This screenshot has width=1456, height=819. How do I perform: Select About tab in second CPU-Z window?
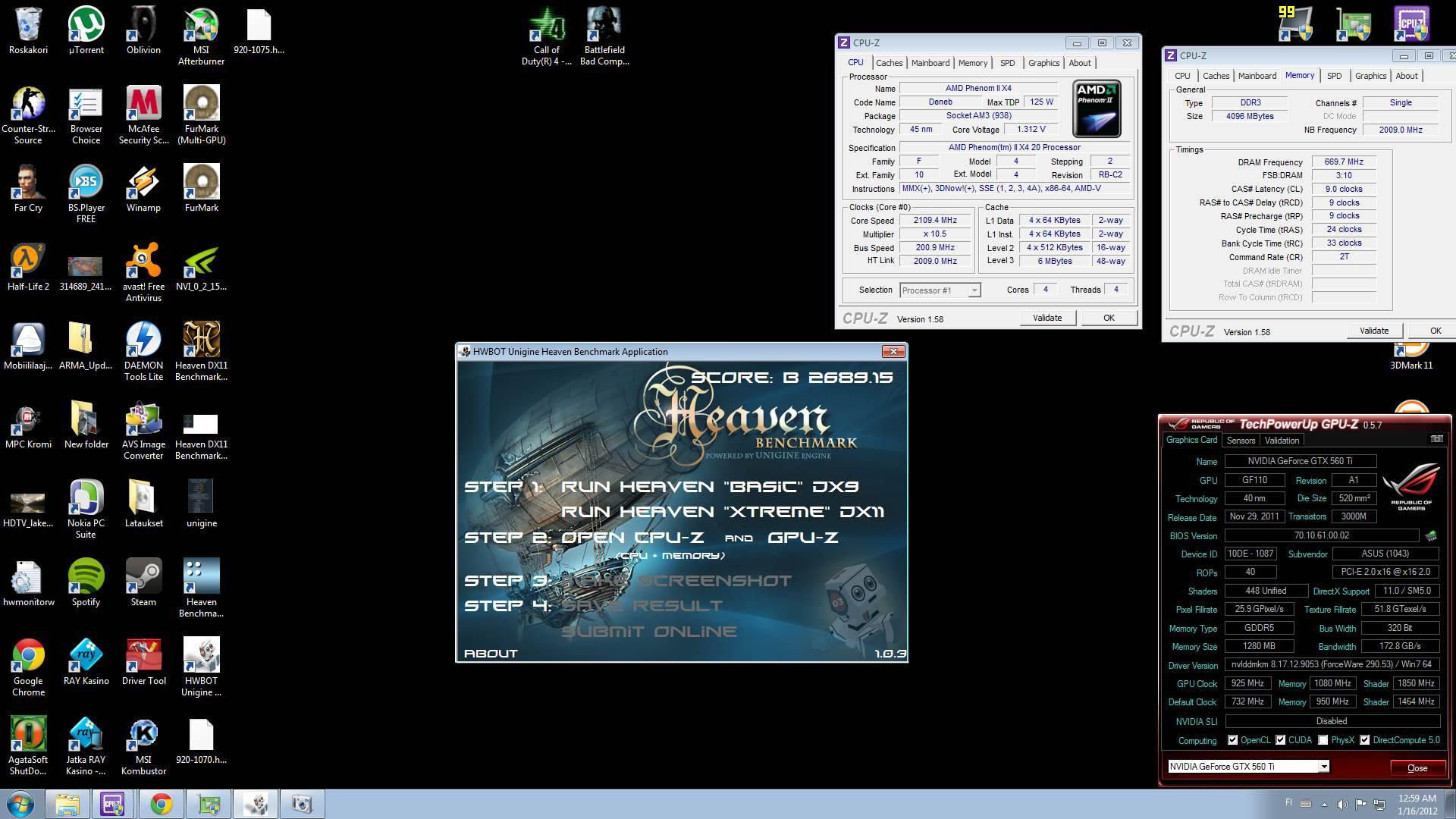1406,76
